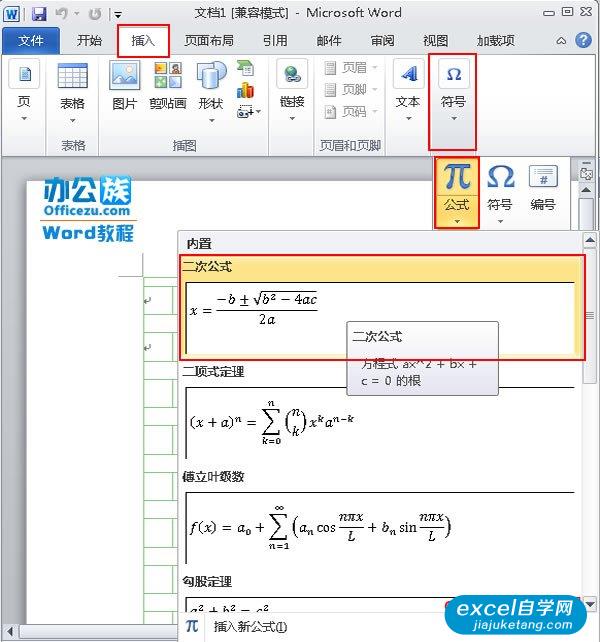
Task: Open the 页眉 header dropdown
Action: click(351, 68)
